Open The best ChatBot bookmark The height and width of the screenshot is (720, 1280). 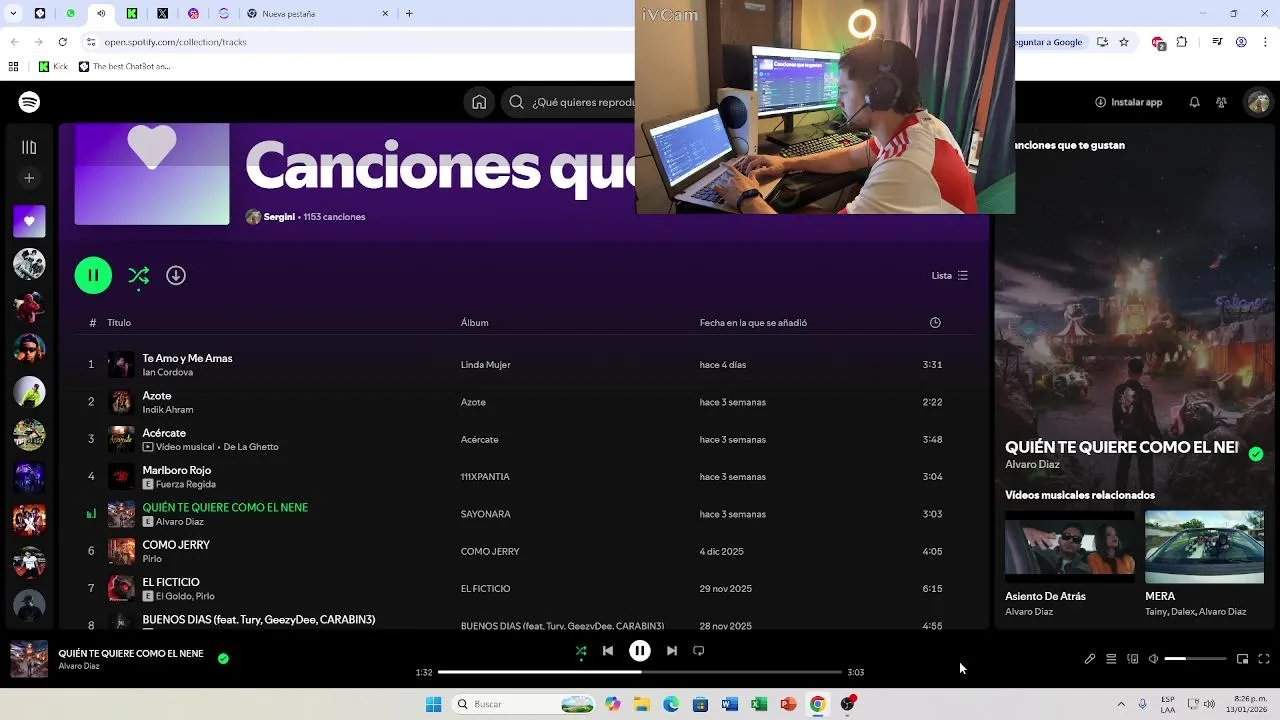pos(125,67)
